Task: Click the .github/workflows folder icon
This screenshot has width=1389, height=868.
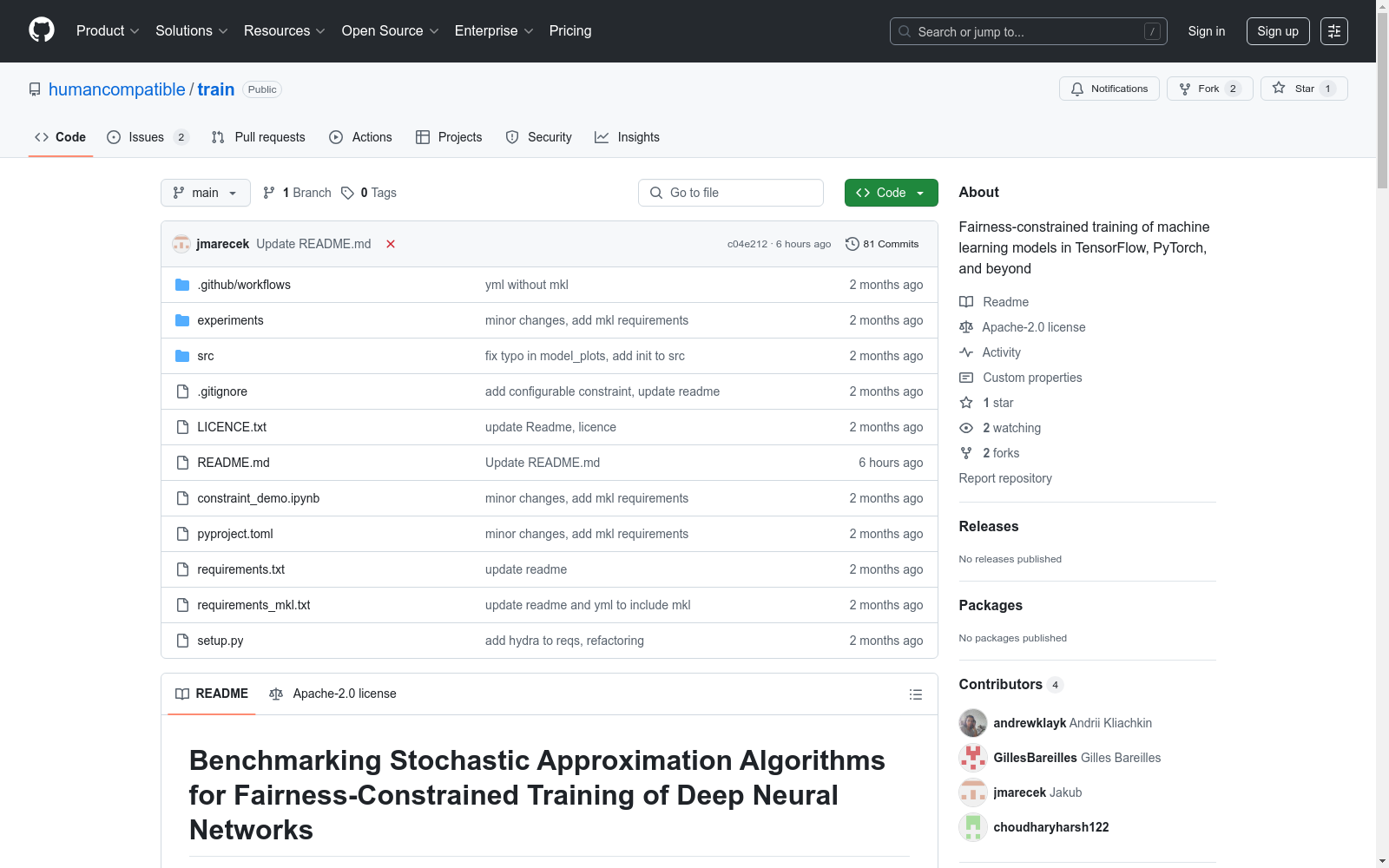Action: click(182, 285)
